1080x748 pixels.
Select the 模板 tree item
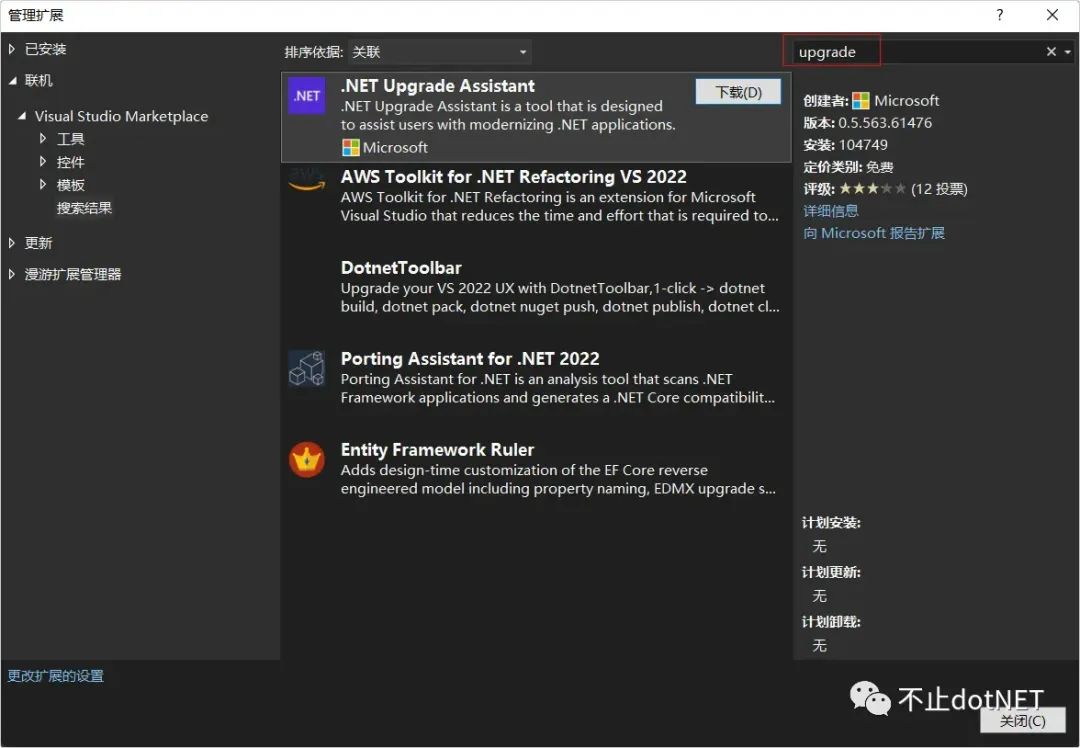[70, 185]
